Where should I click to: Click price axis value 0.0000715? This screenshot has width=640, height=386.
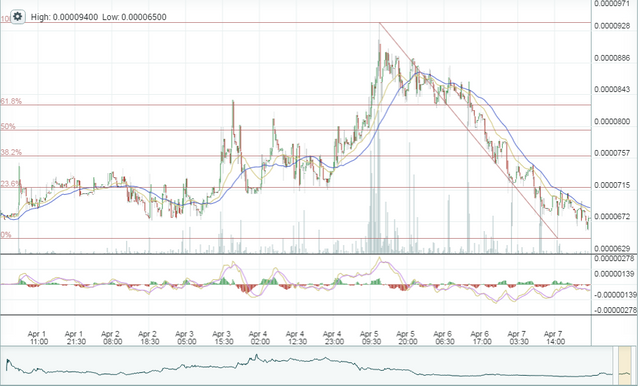click(612, 185)
